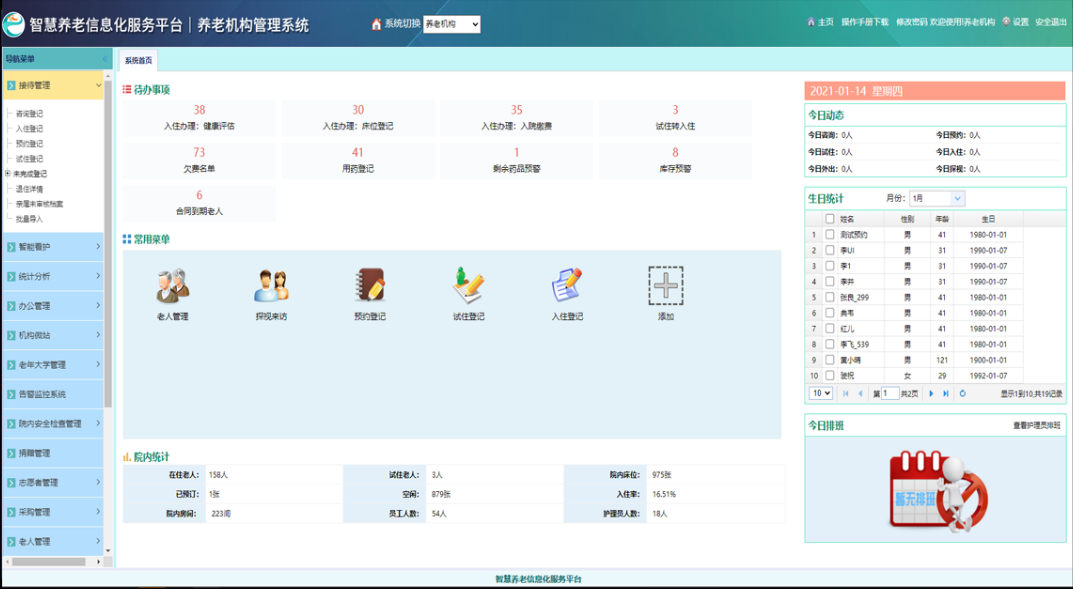1073x589 pixels.
Task: Click the 主页 link in header
Action: tap(825, 22)
